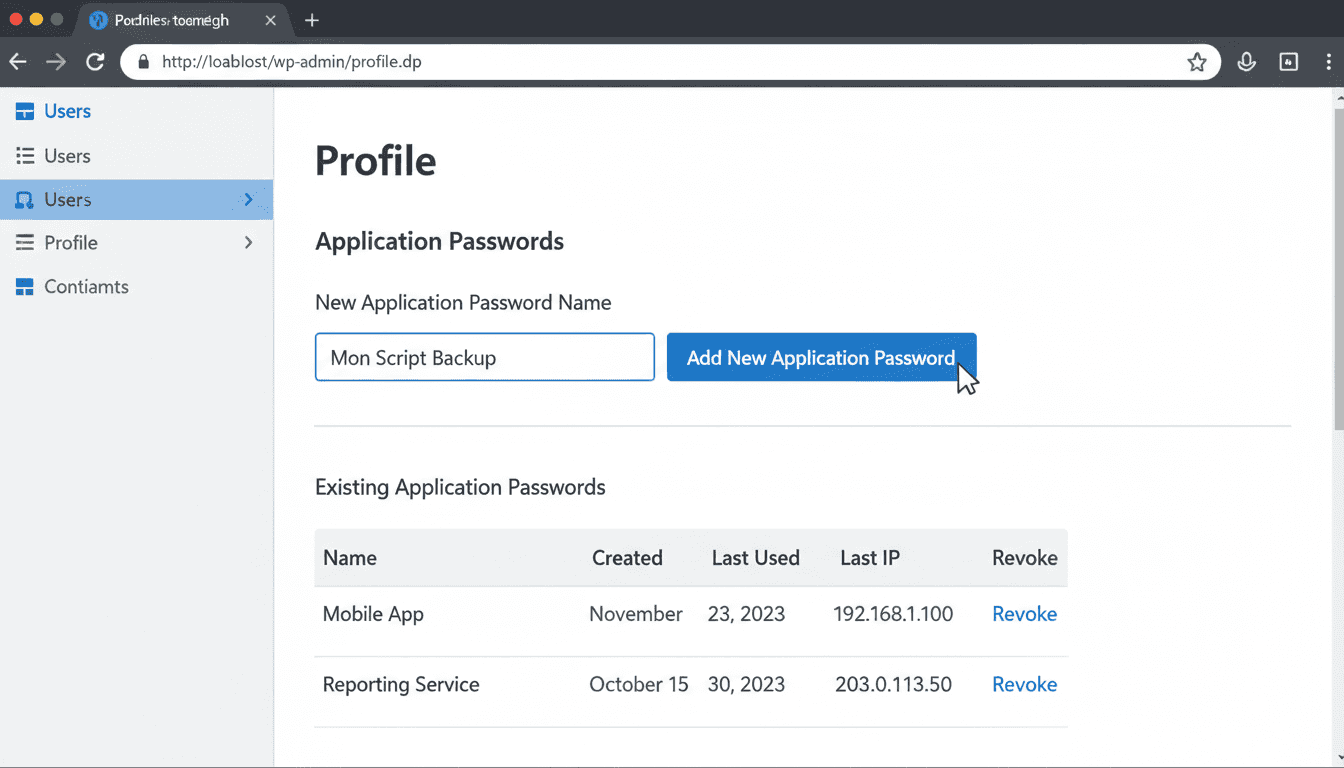Click the Last Used column header
Screen dimensions: 1344x768
pyautogui.click(x=756, y=558)
